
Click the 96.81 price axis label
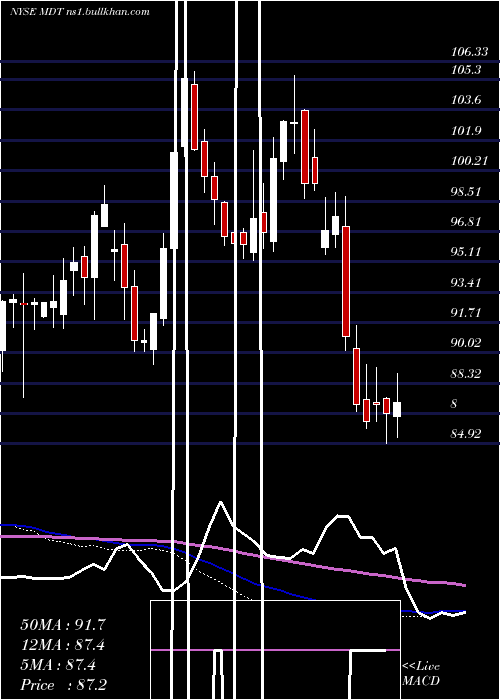(x=466, y=221)
